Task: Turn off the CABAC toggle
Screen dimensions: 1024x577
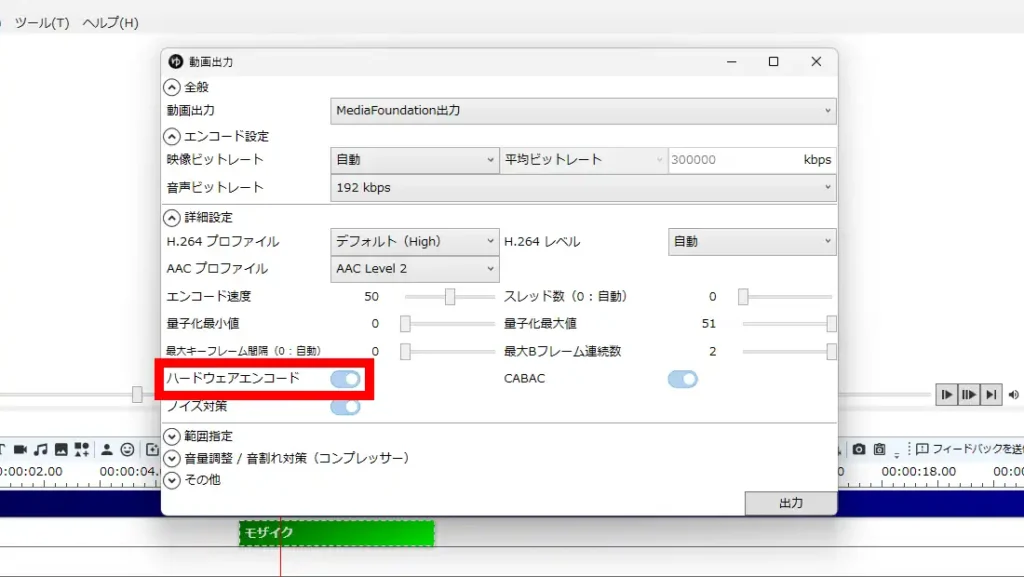Action: pyautogui.click(x=683, y=379)
